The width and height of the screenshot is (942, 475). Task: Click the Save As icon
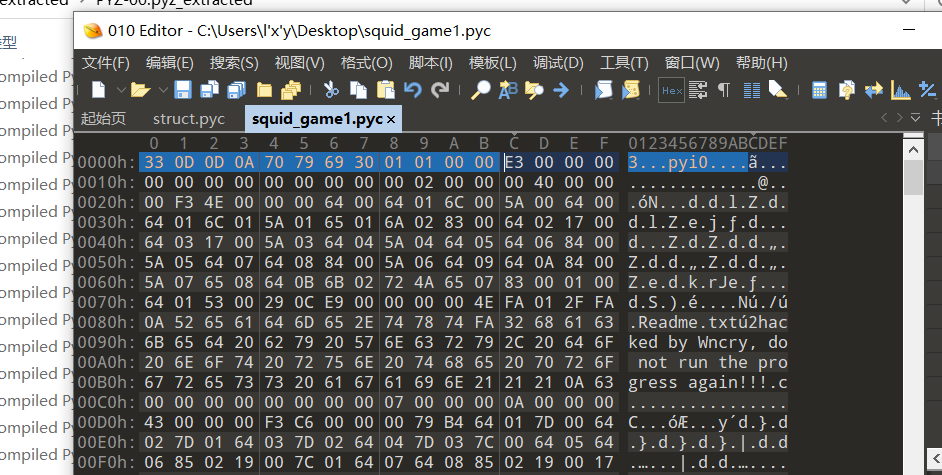click(209, 90)
